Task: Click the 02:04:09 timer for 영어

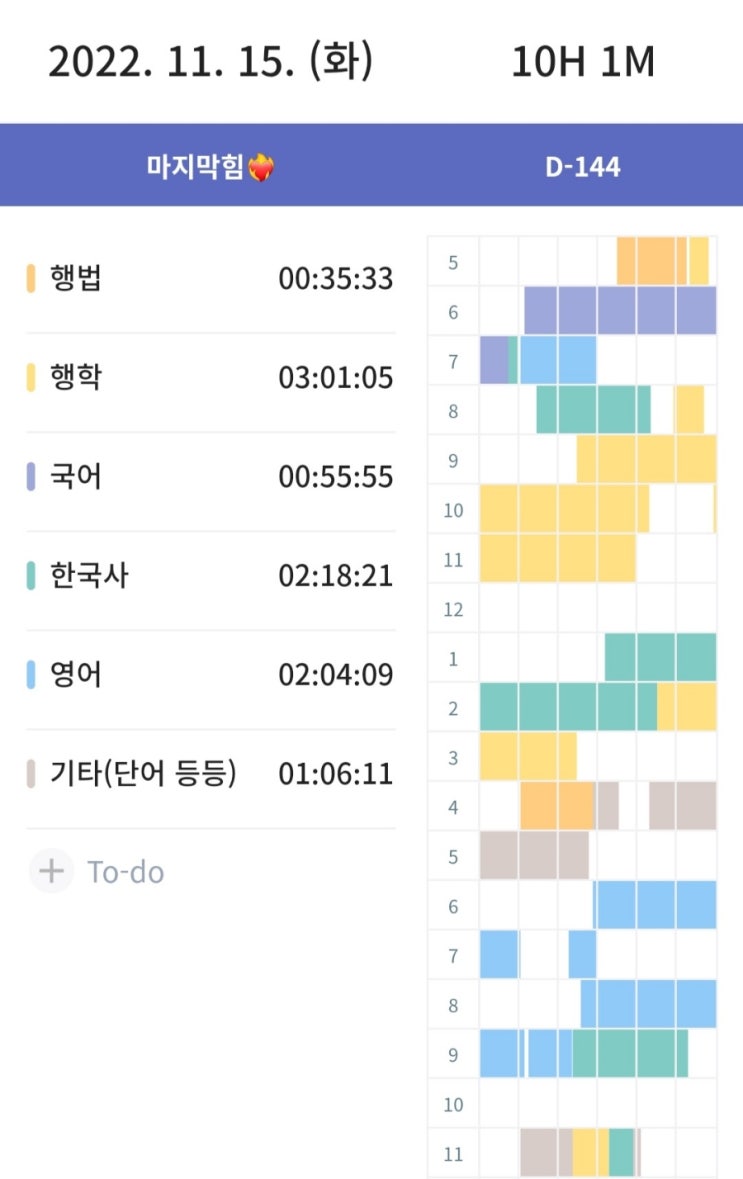Action: (336, 675)
